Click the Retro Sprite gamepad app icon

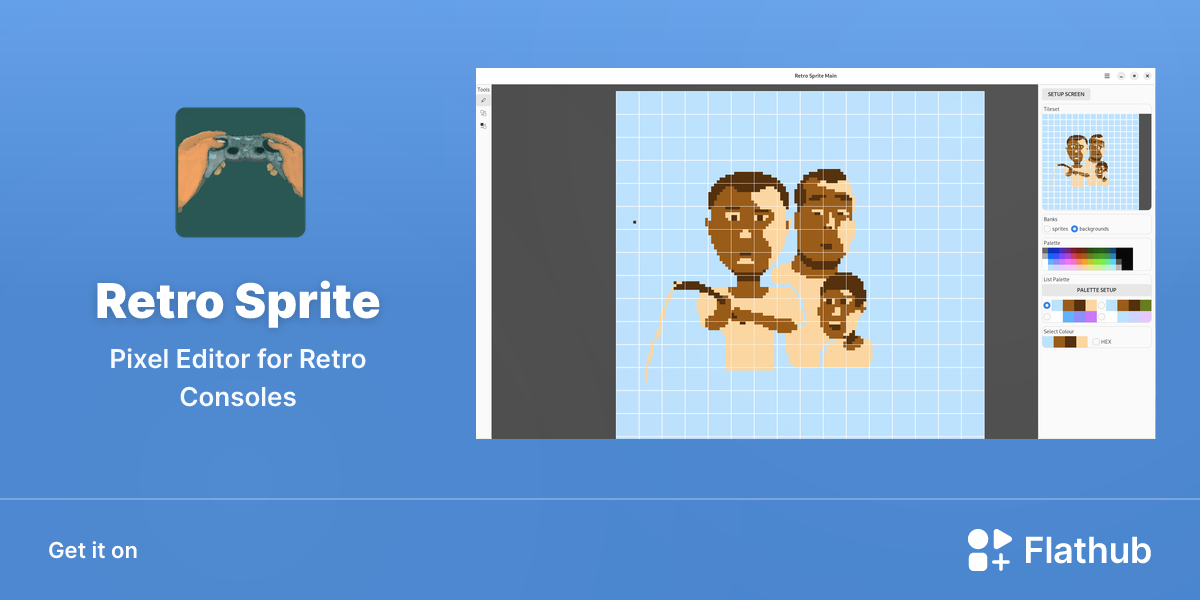tap(240, 172)
